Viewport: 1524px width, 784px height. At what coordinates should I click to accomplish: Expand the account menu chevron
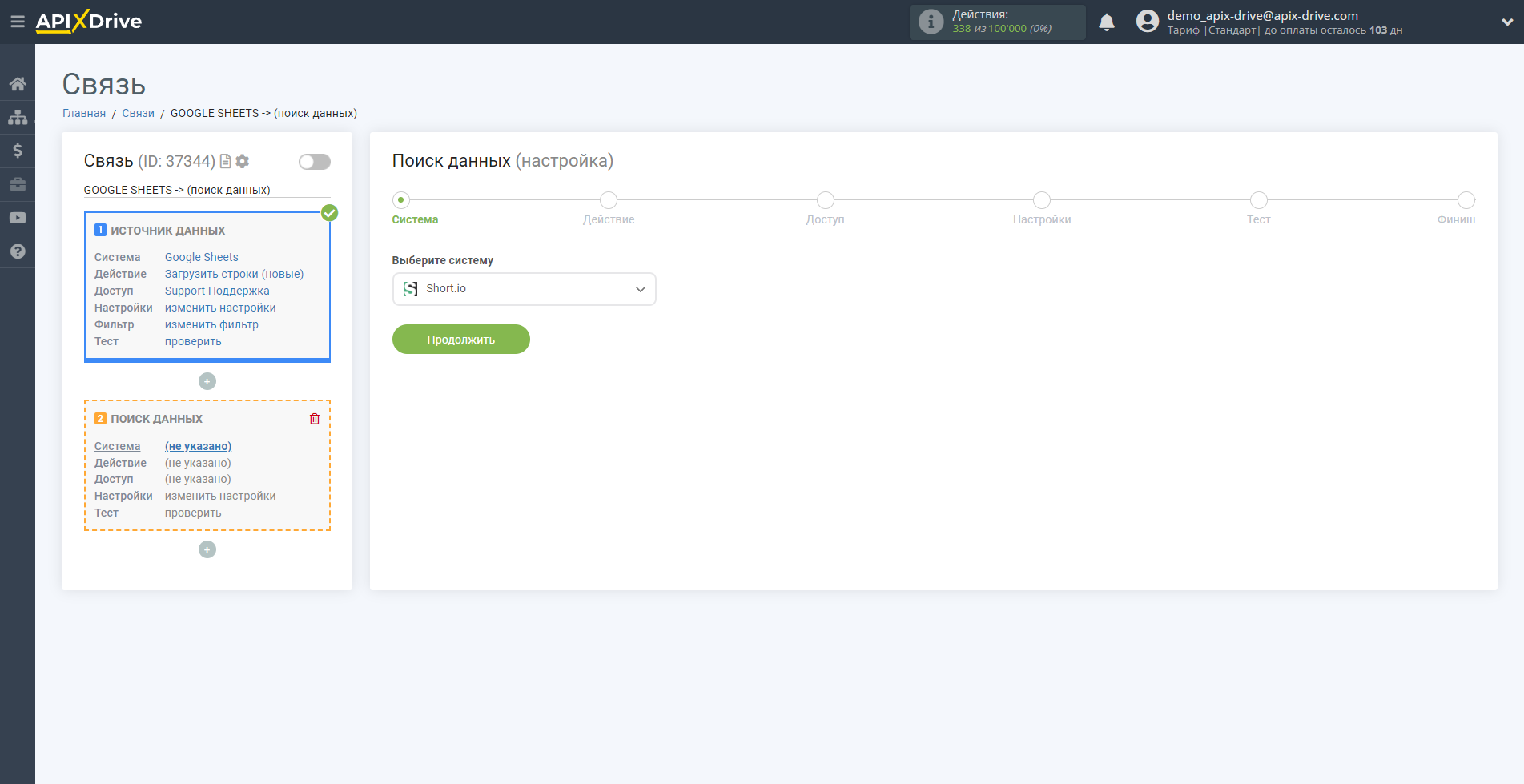(1506, 22)
